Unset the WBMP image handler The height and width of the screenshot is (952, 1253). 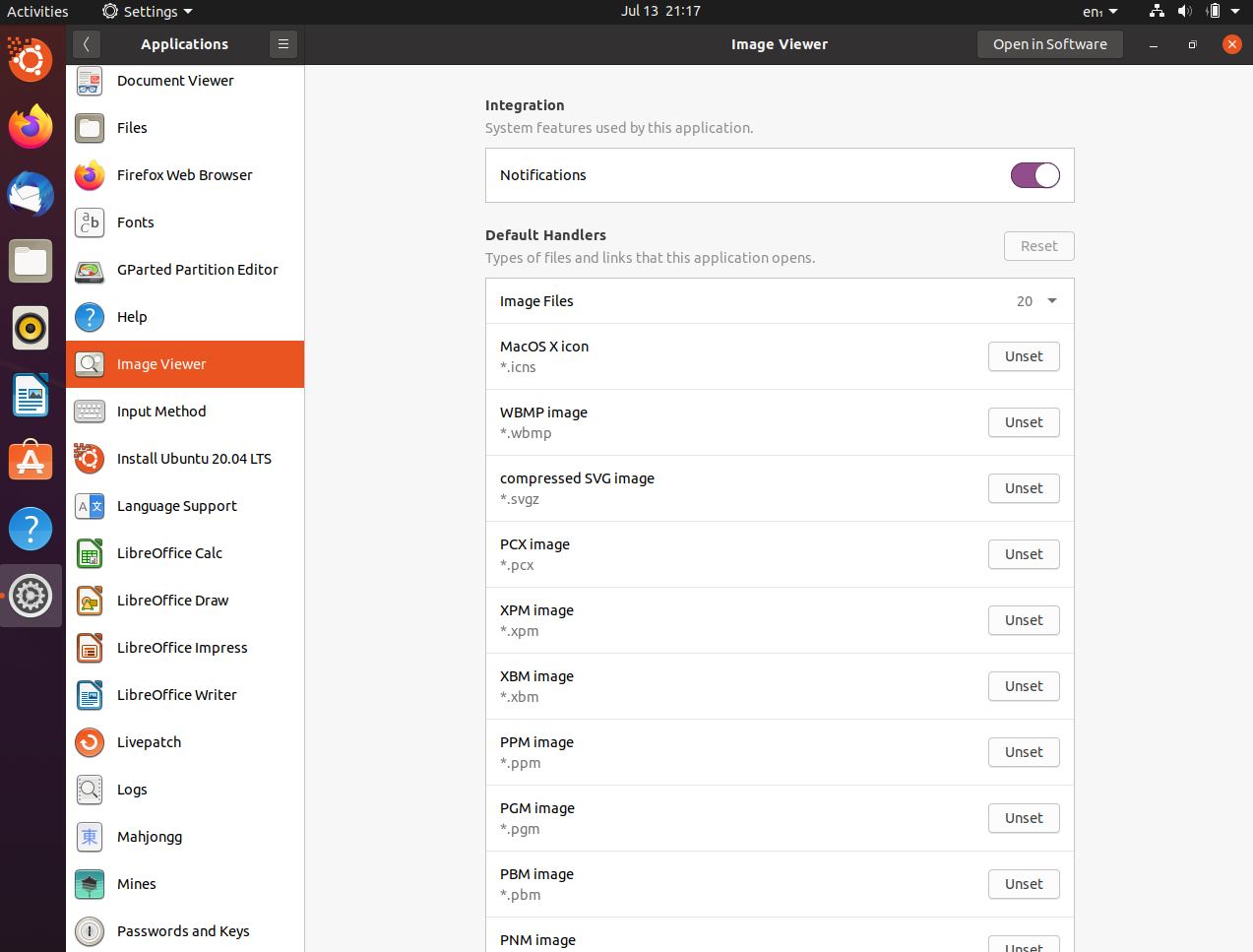pos(1024,422)
